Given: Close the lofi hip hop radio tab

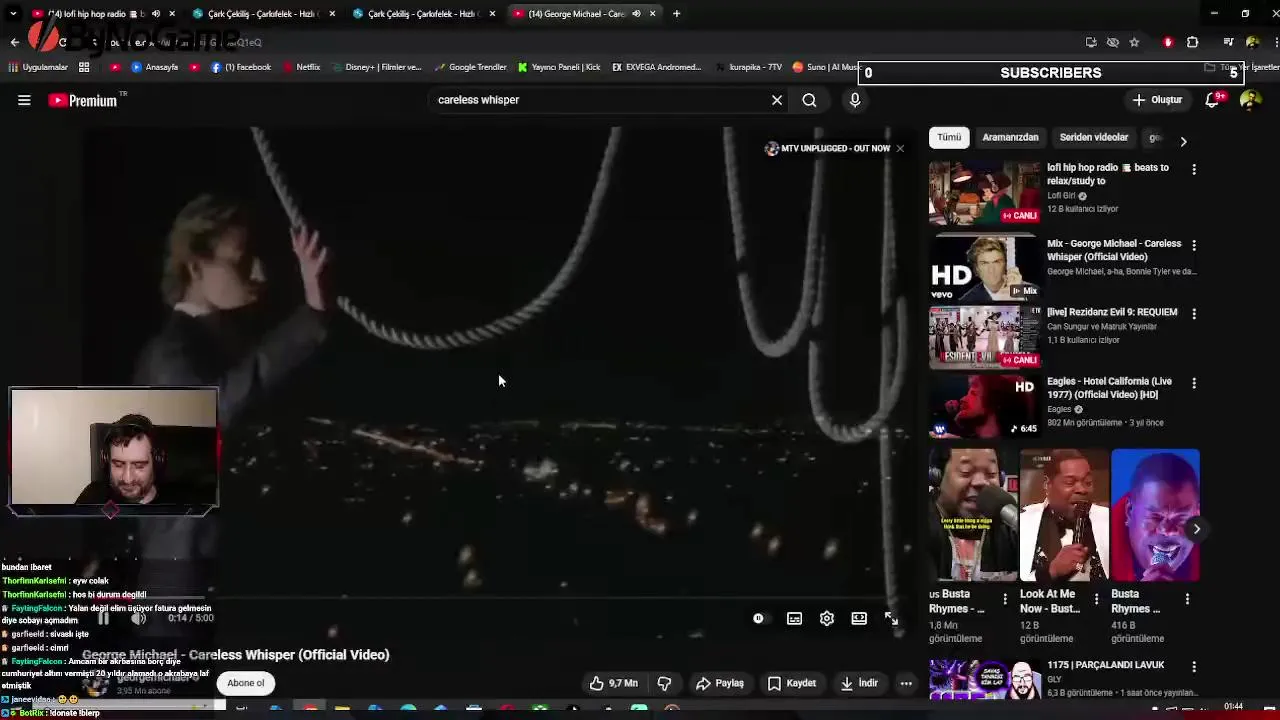Looking at the screenshot, I should [172, 14].
